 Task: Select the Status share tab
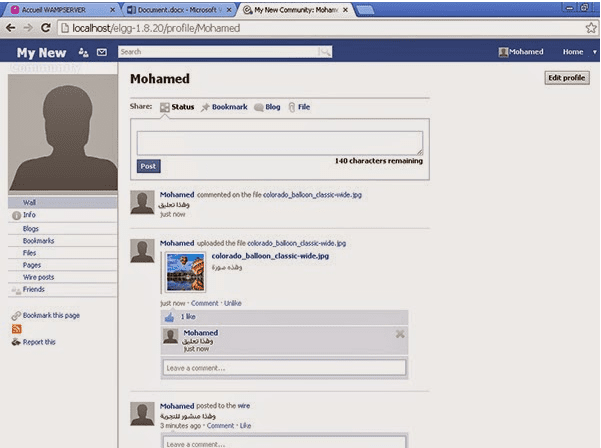pos(177,106)
